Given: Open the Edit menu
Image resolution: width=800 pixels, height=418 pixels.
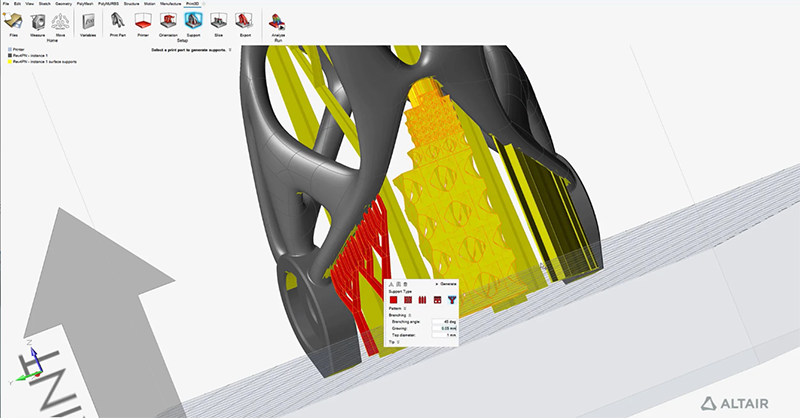Looking at the screenshot, I should (x=17, y=4).
